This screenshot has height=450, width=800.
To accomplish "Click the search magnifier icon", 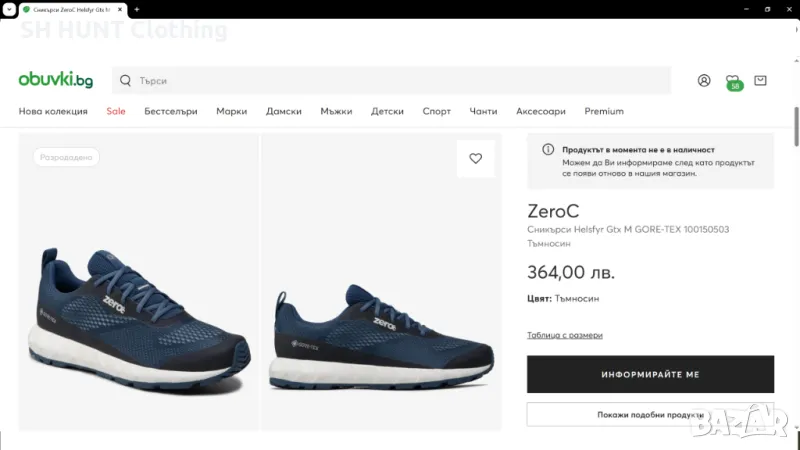I will [126, 80].
